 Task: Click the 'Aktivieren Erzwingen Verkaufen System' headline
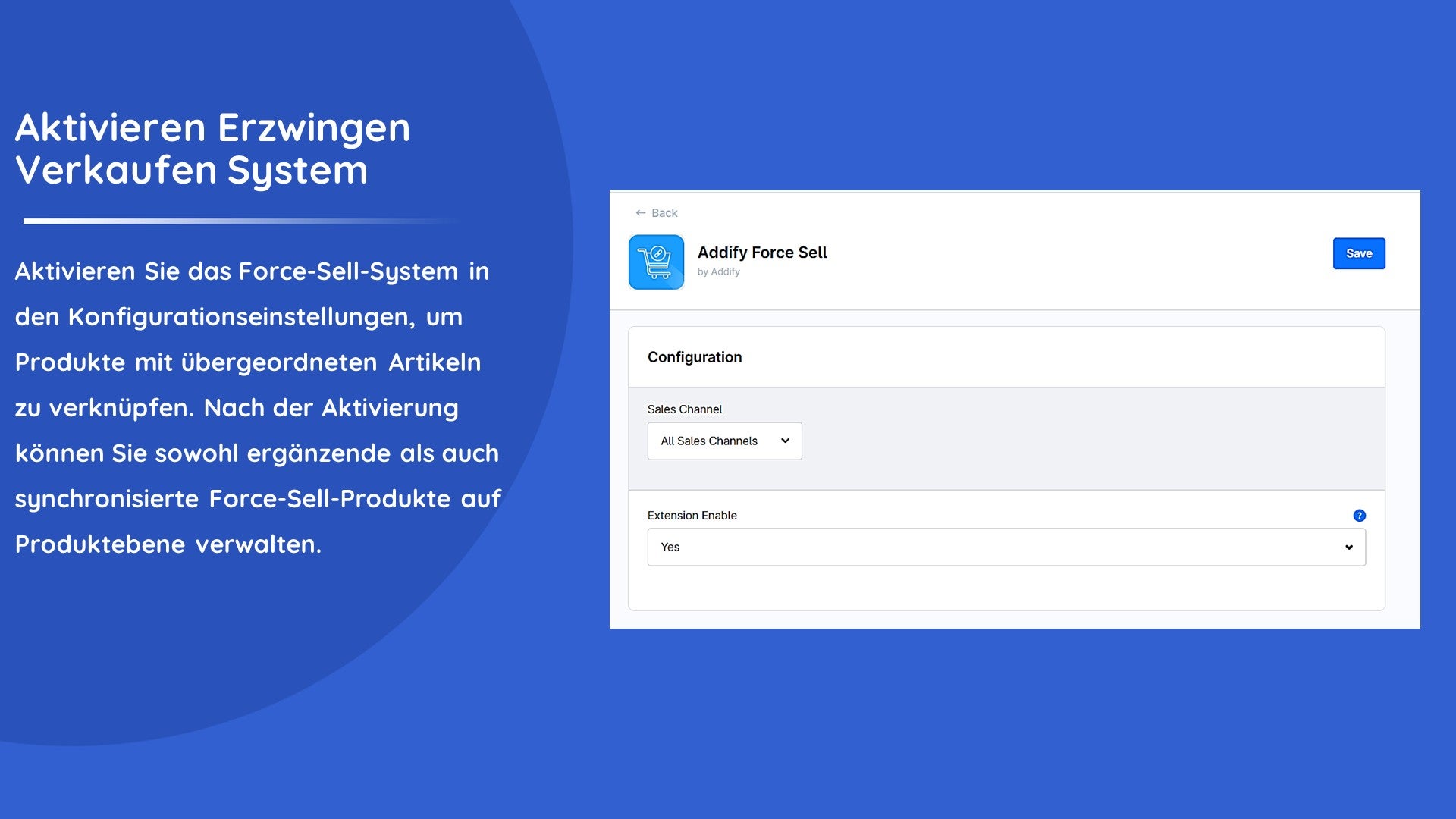coord(212,149)
